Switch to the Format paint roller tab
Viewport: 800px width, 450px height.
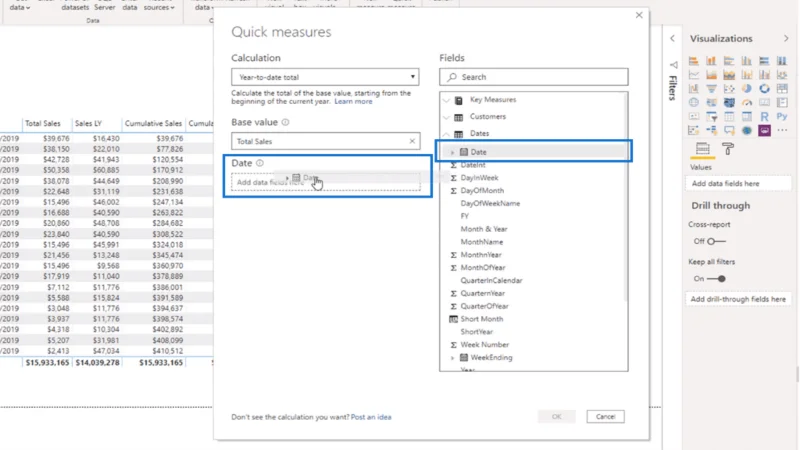pos(728,149)
